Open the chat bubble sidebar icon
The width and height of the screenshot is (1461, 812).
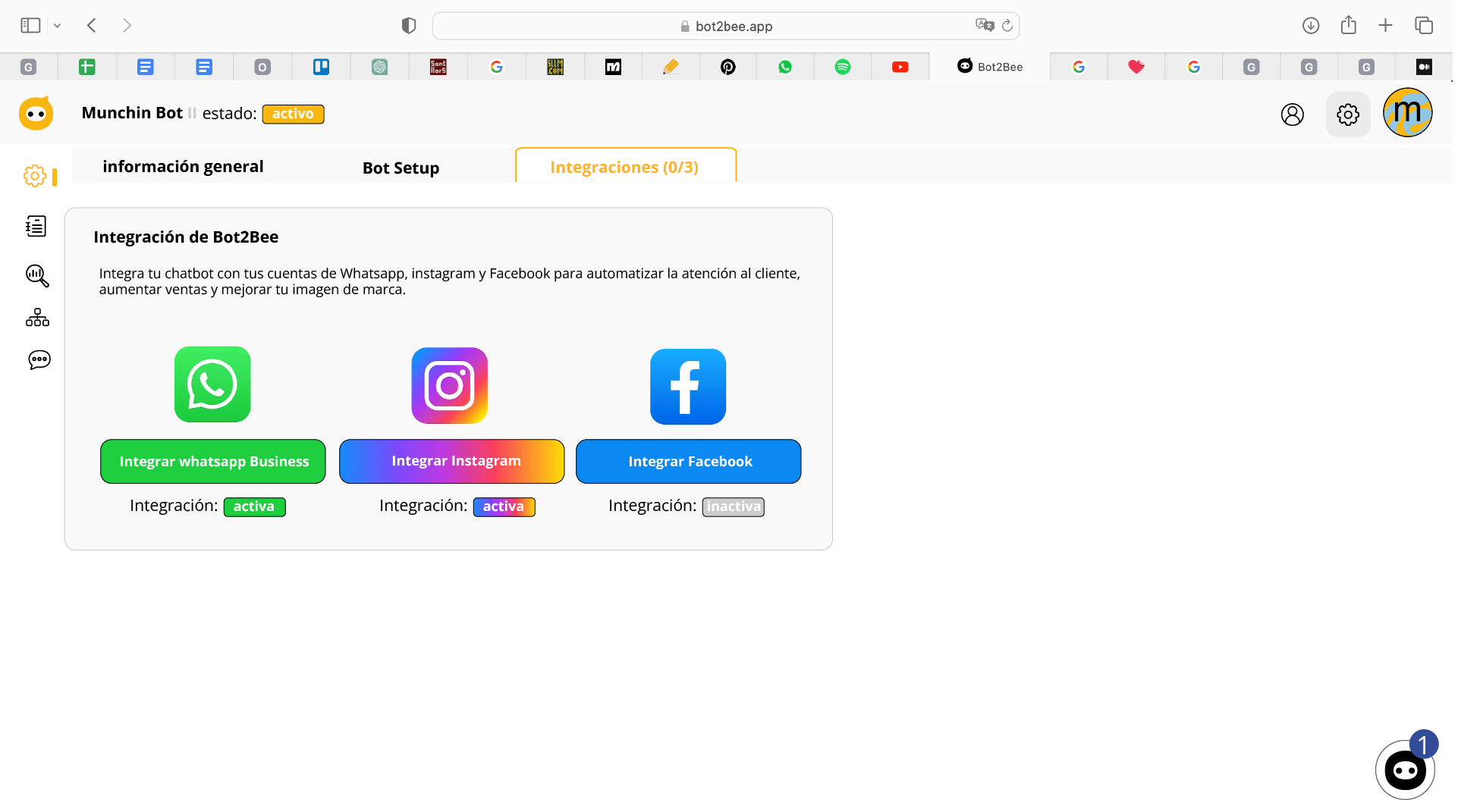(39, 359)
